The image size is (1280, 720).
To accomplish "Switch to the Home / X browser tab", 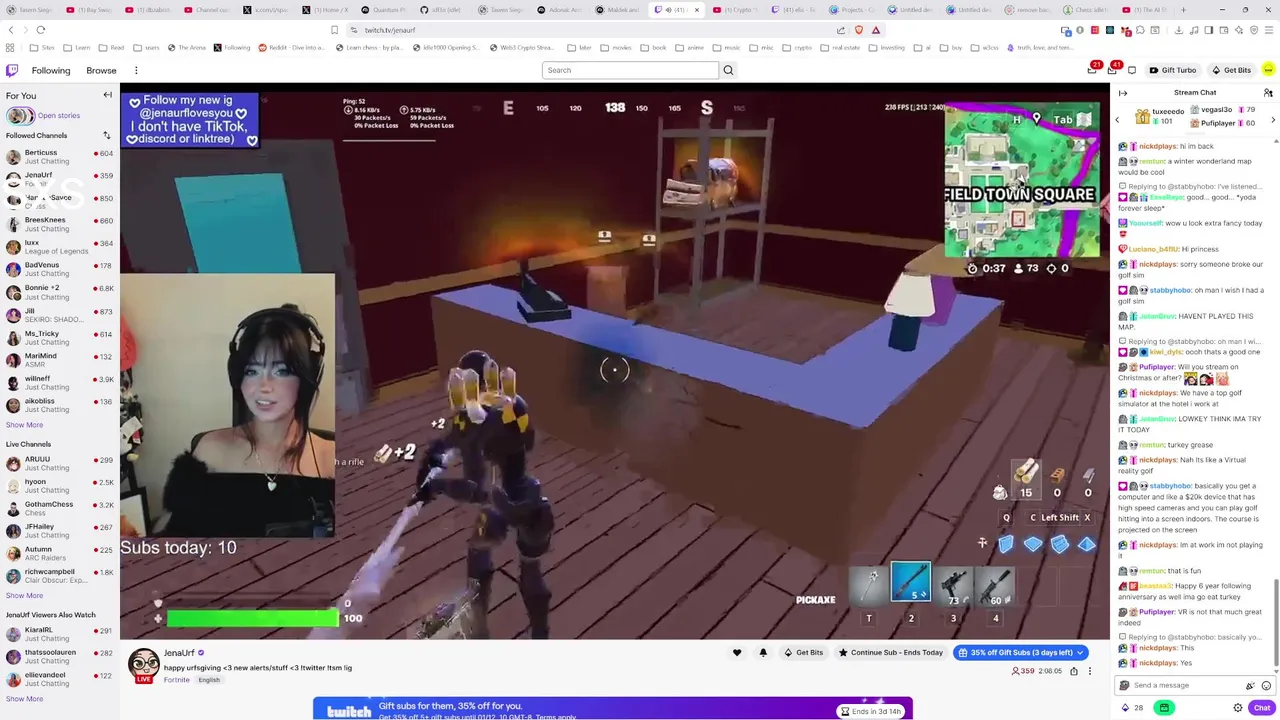I will click(x=325, y=9).
